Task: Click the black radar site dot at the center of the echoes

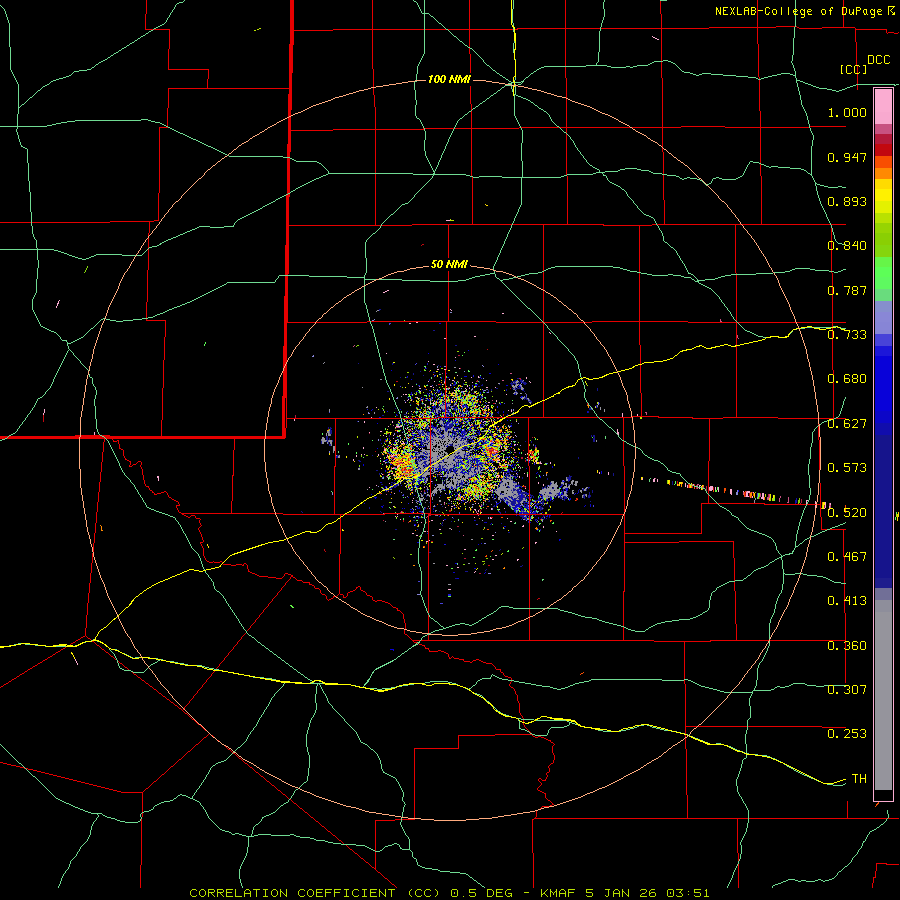Action: click(x=450, y=448)
